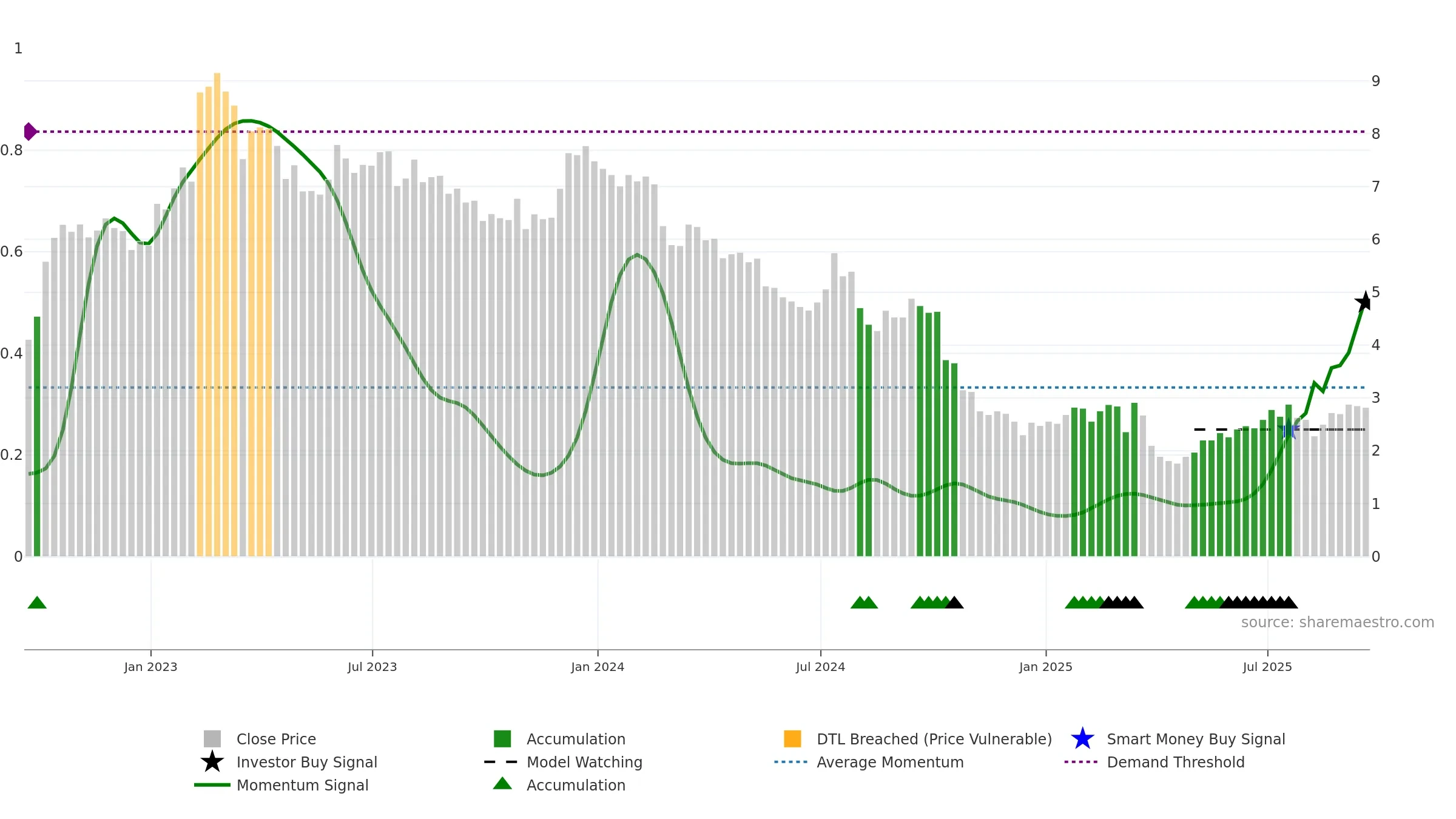Click the Jan 2023 axis label

coord(150,667)
